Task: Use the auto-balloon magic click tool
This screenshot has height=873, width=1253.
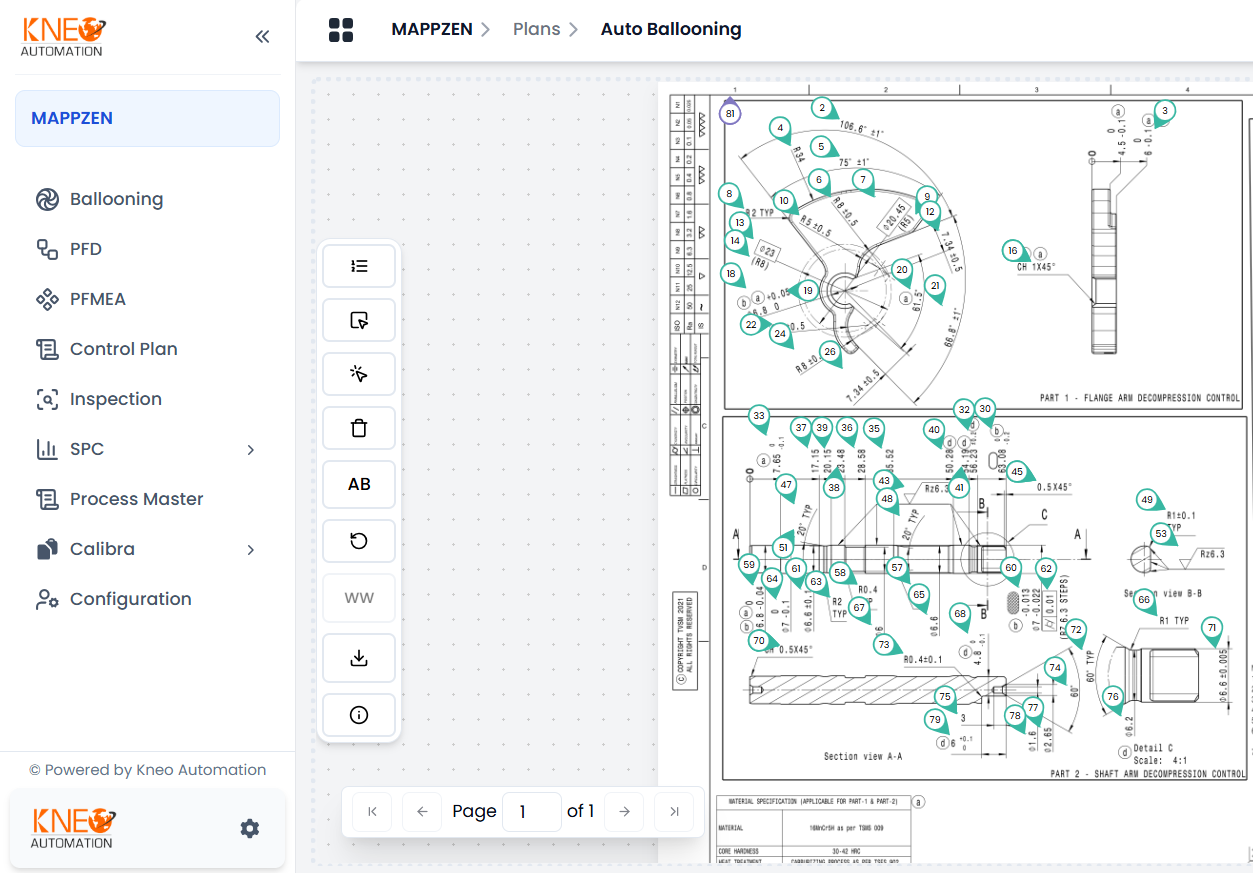Action: point(358,374)
